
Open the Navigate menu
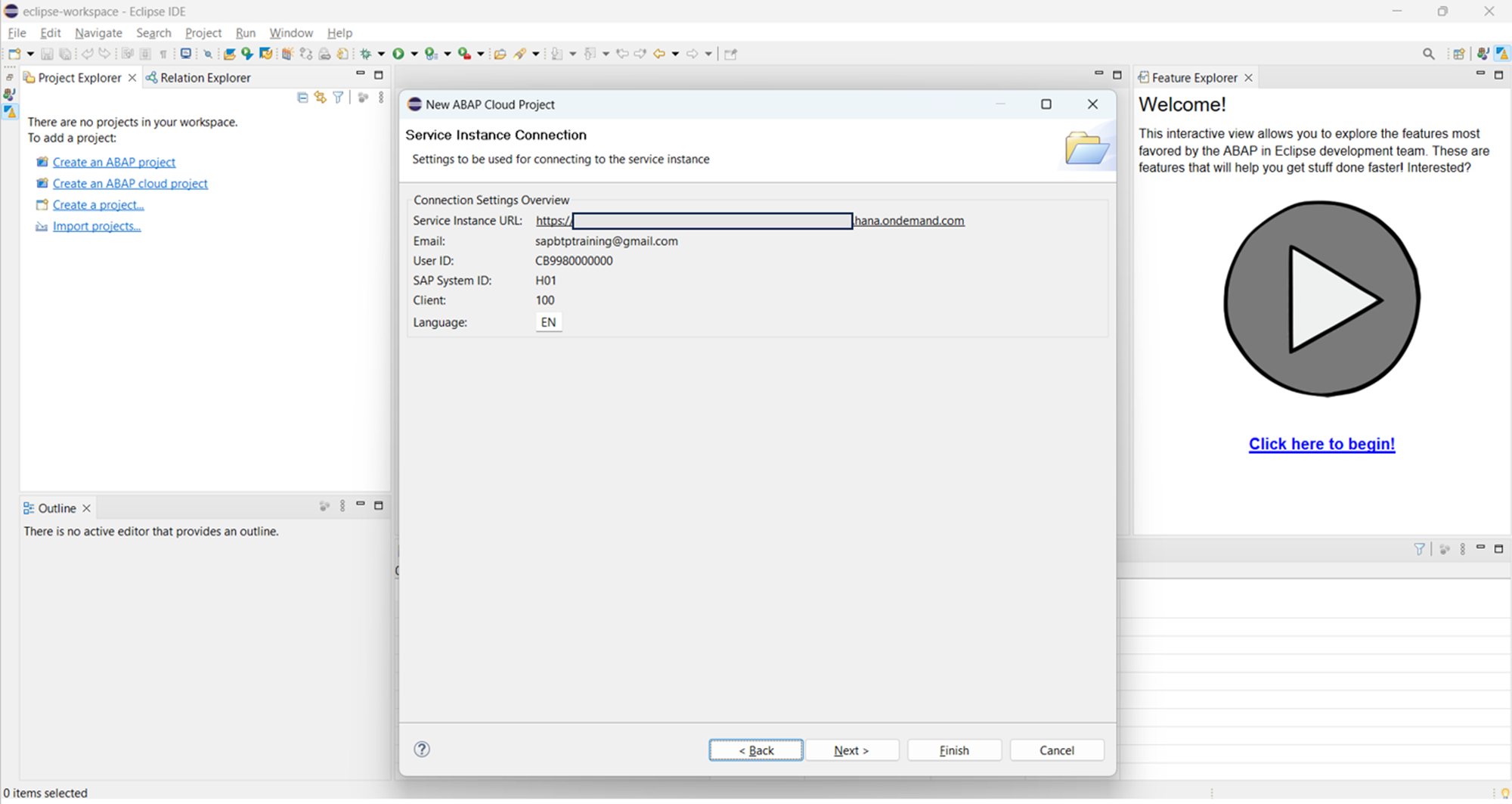pyautogui.click(x=98, y=33)
